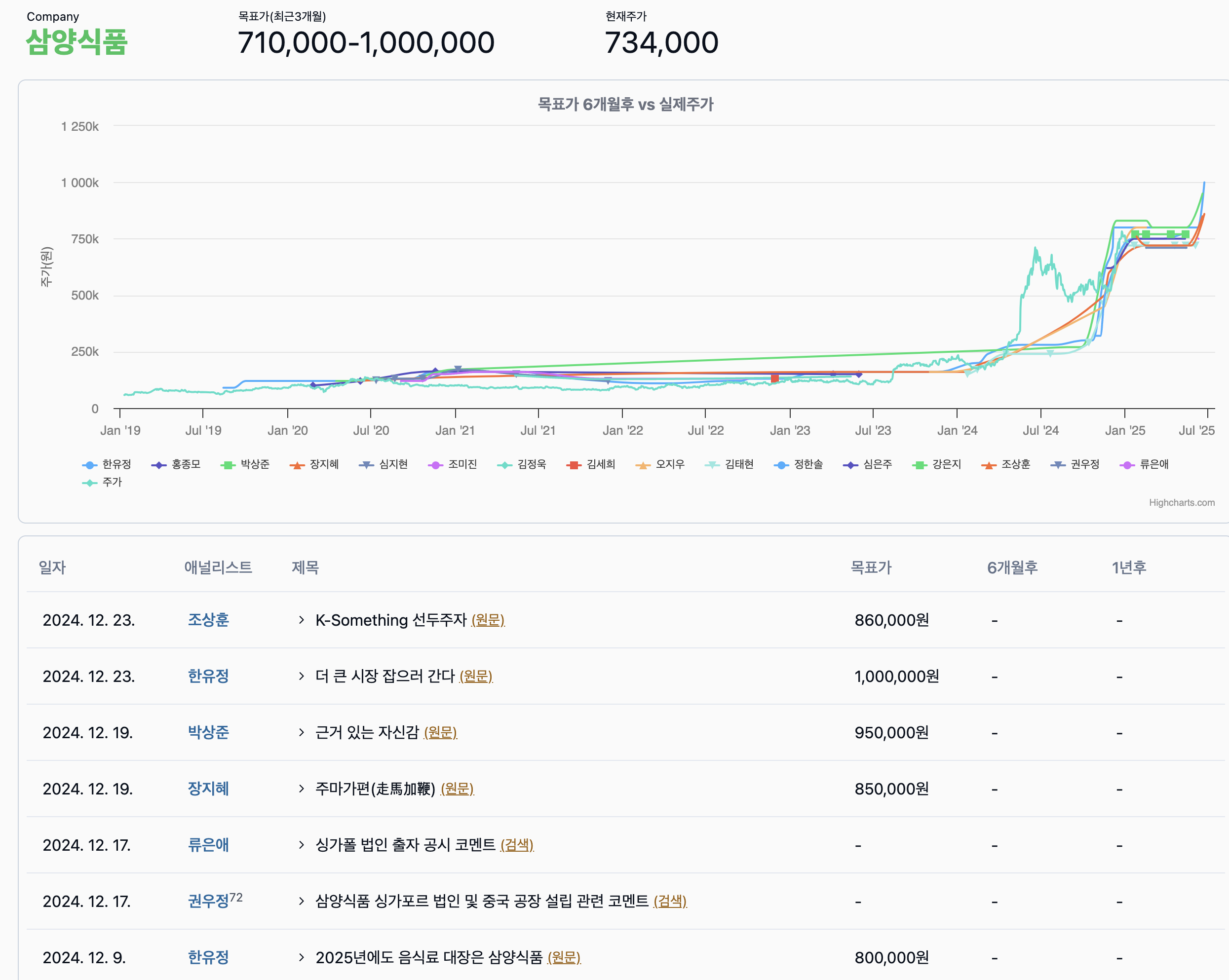This screenshot has width=1229, height=980.
Task: Toggle the 조상훈 legend entry under the chart
Action: pyautogui.click(x=1007, y=464)
